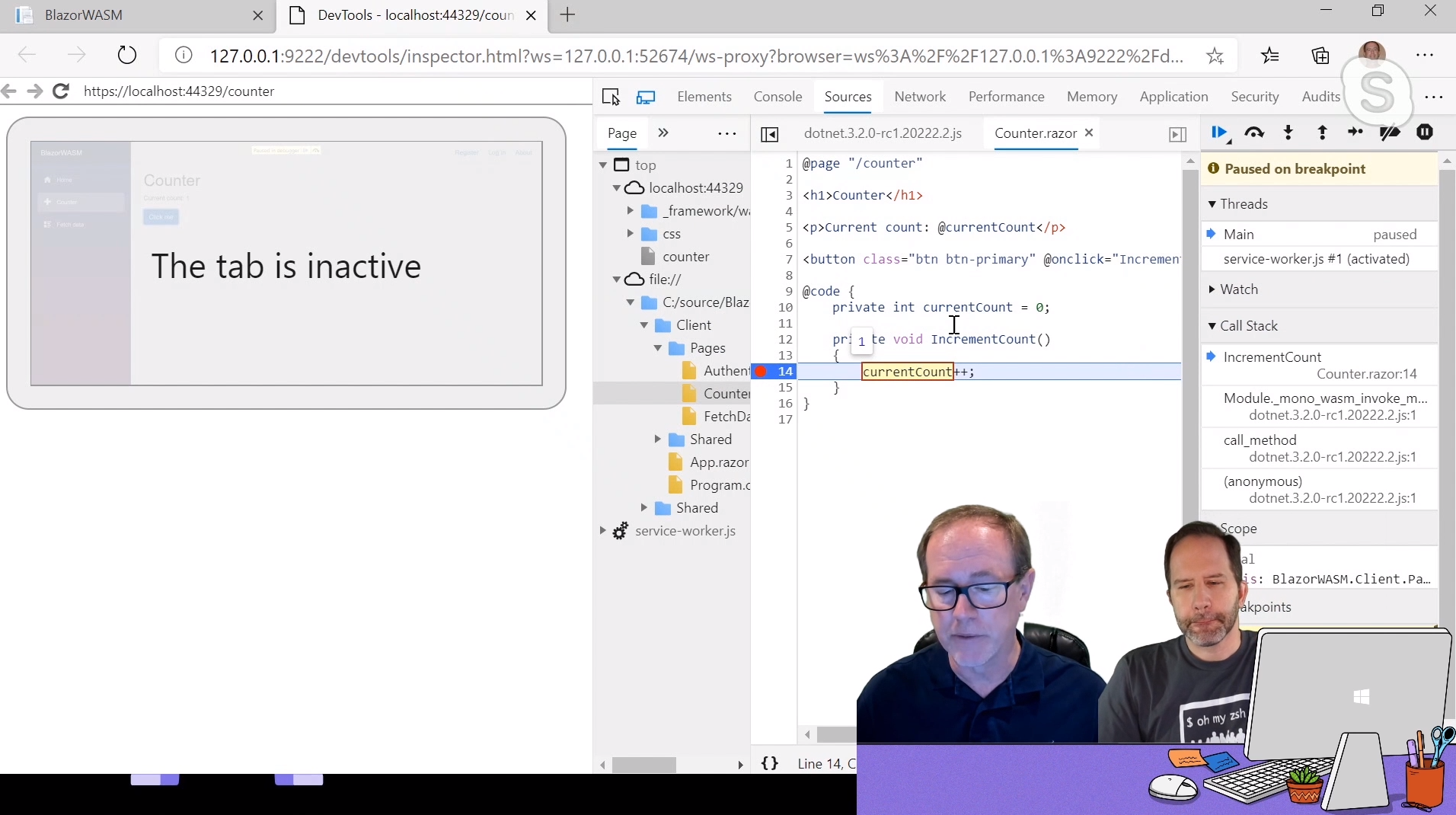This screenshot has width=1456, height=815.
Task: Reload the inspected page in DevTools
Action: click(61, 91)
